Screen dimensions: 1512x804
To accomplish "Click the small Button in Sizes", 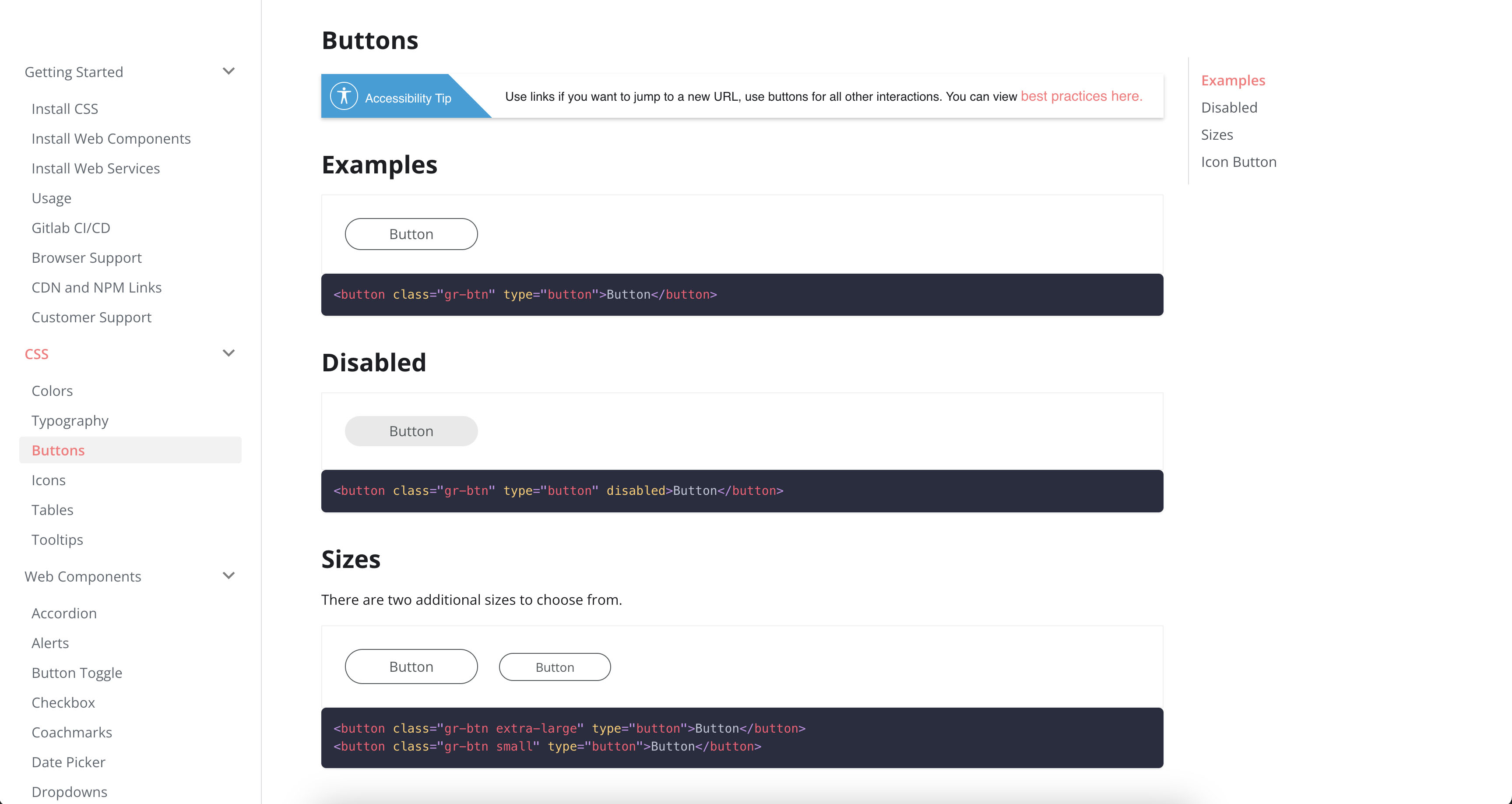I will (x=555, y=667).
